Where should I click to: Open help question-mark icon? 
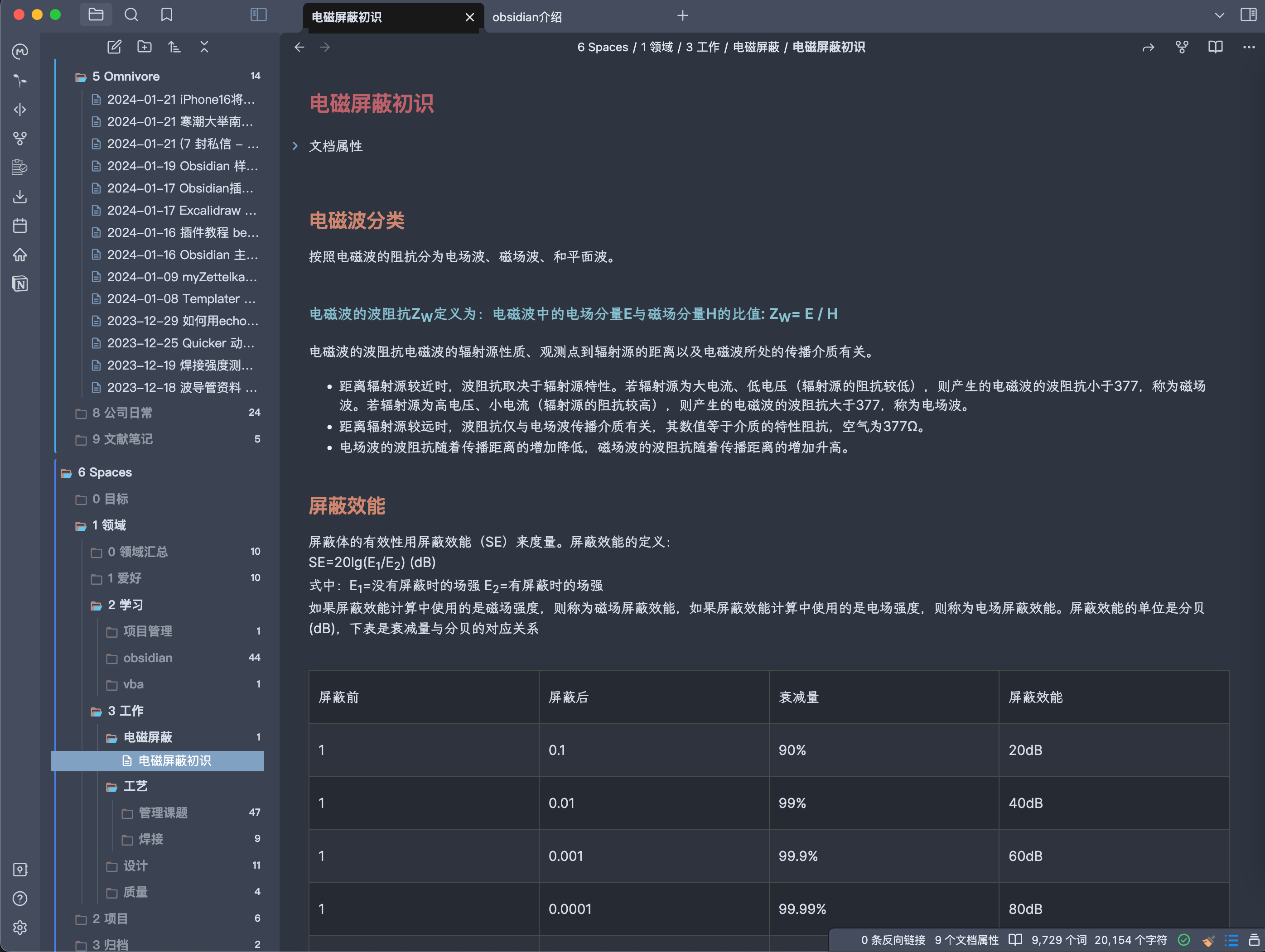[x=20, y=899]
